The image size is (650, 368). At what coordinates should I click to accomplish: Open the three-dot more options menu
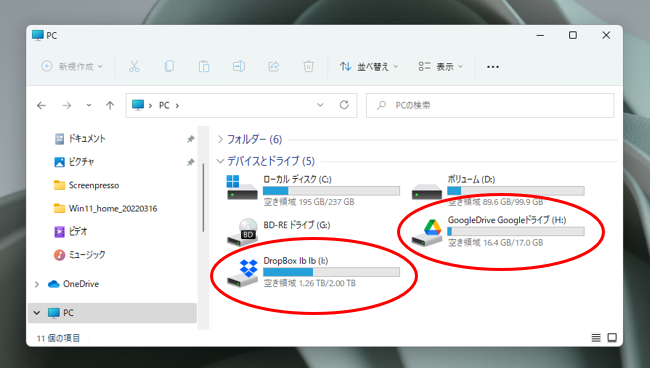click(x=493, y=67)
